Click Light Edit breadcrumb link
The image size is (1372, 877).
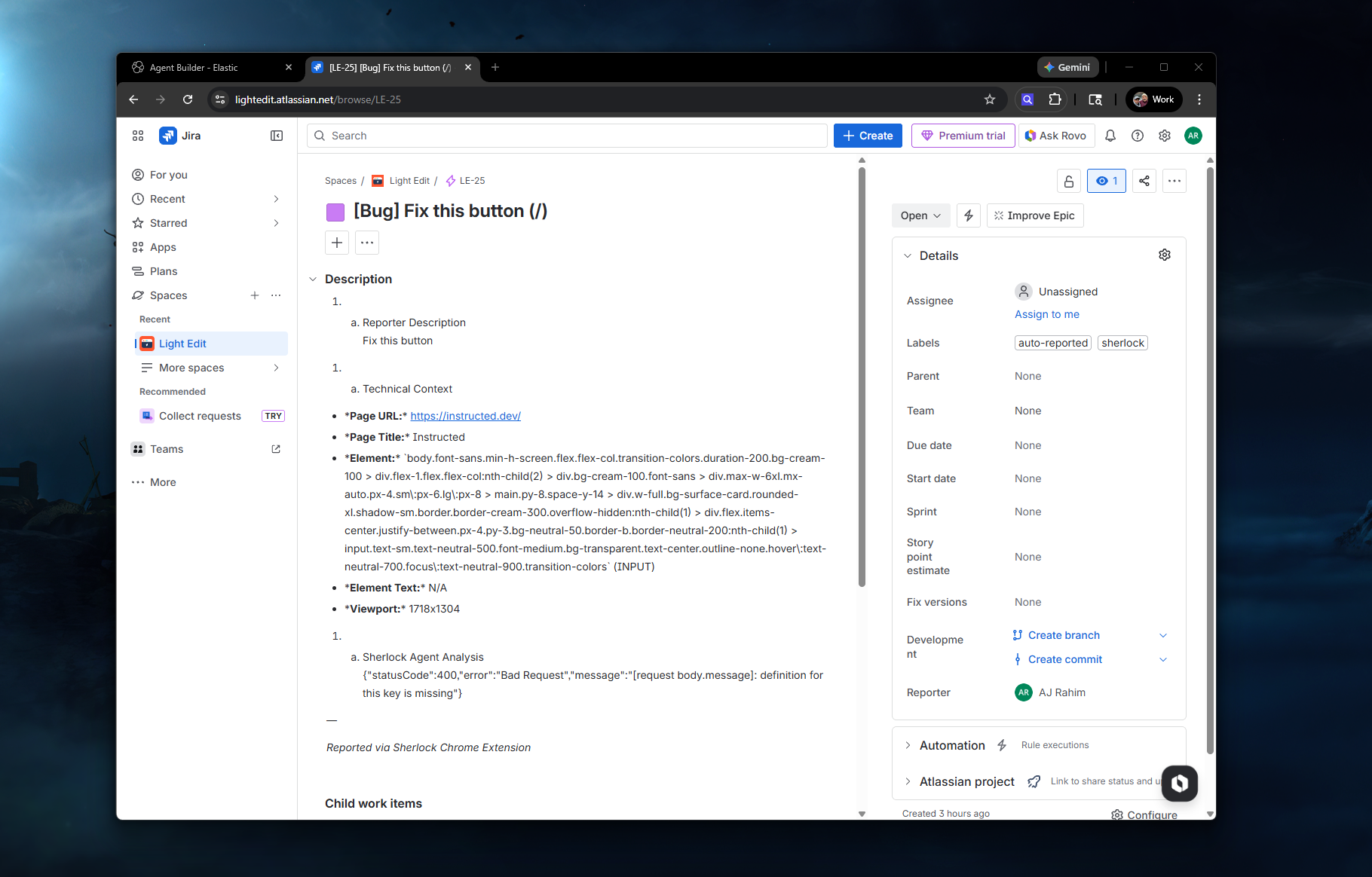pyautogui.click(x=409, y=181)
